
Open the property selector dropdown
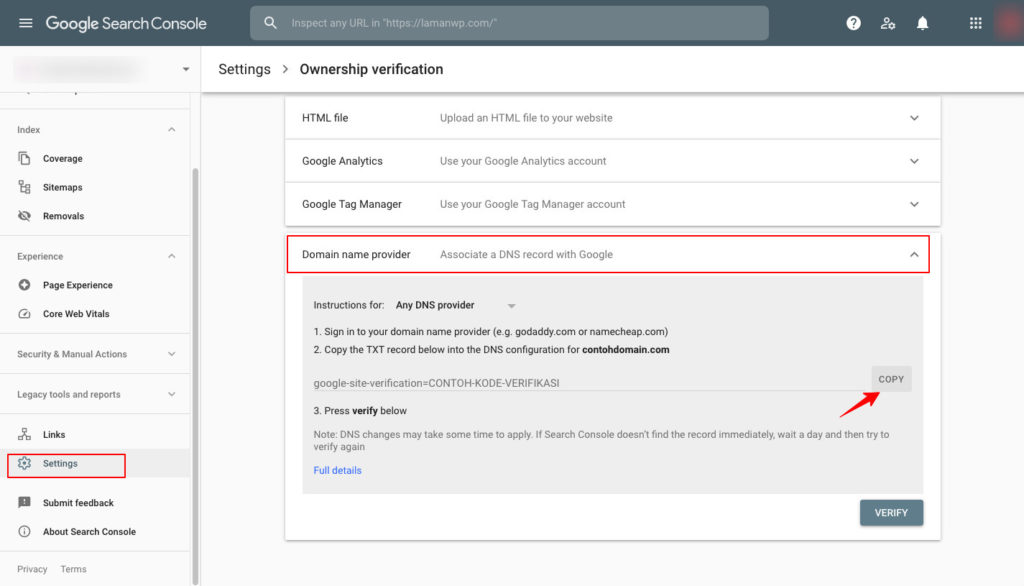click(x=186, y=69)
